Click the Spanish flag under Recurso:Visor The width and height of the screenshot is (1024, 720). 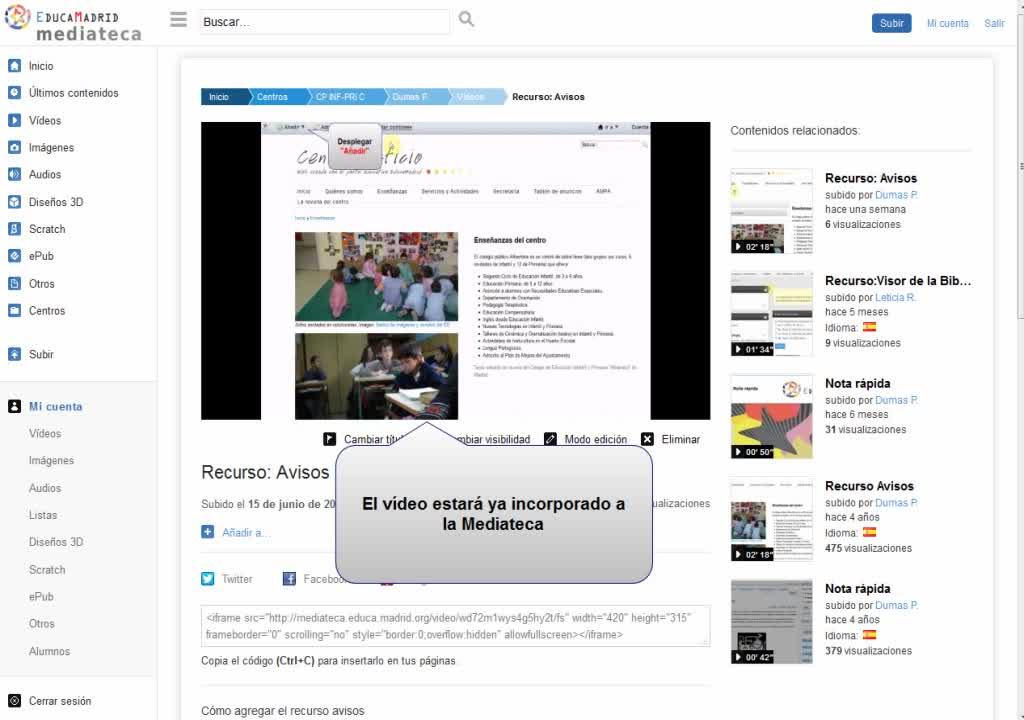tap(869, 327)
